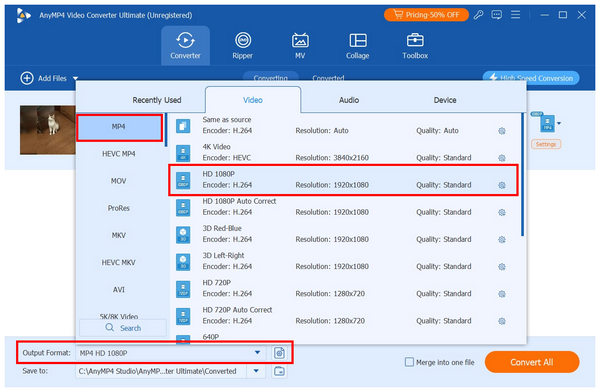Open the Collage module
Image resolution: width=600 pixels, height=392 pixels.
coord(357,46)
